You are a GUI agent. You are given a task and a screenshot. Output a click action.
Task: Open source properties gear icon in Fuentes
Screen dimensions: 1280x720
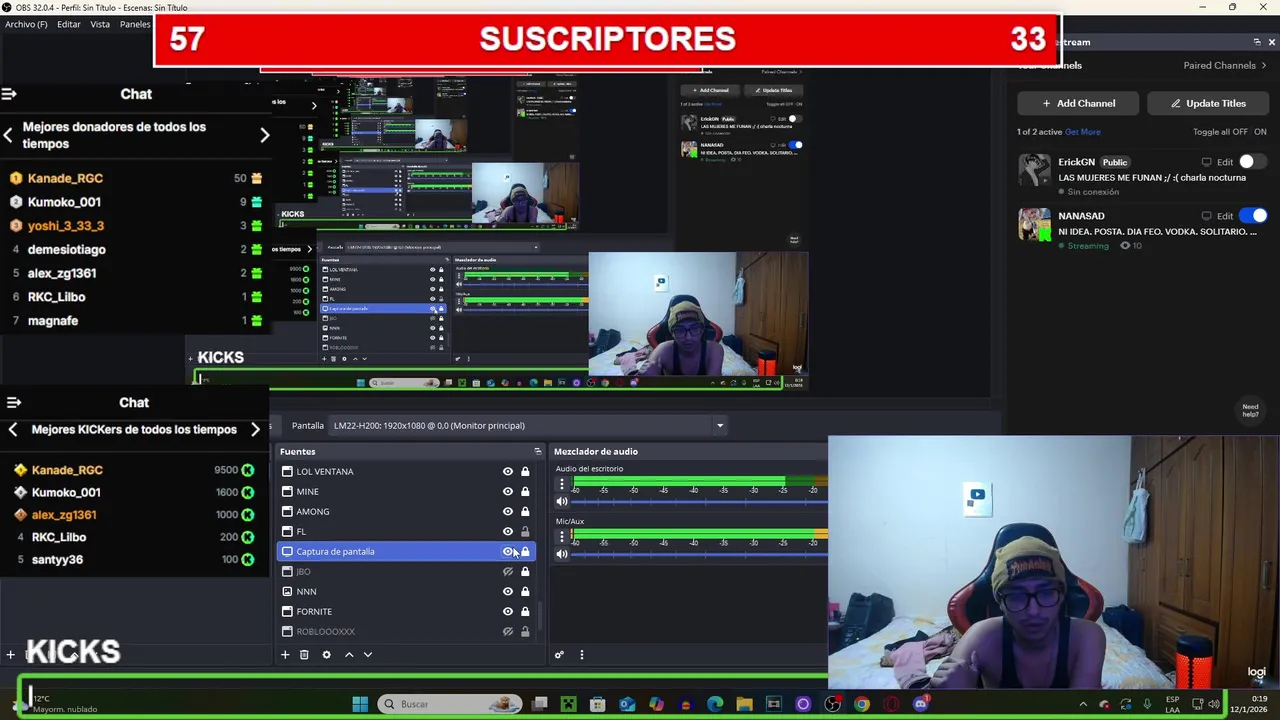(x=326, y=655)
